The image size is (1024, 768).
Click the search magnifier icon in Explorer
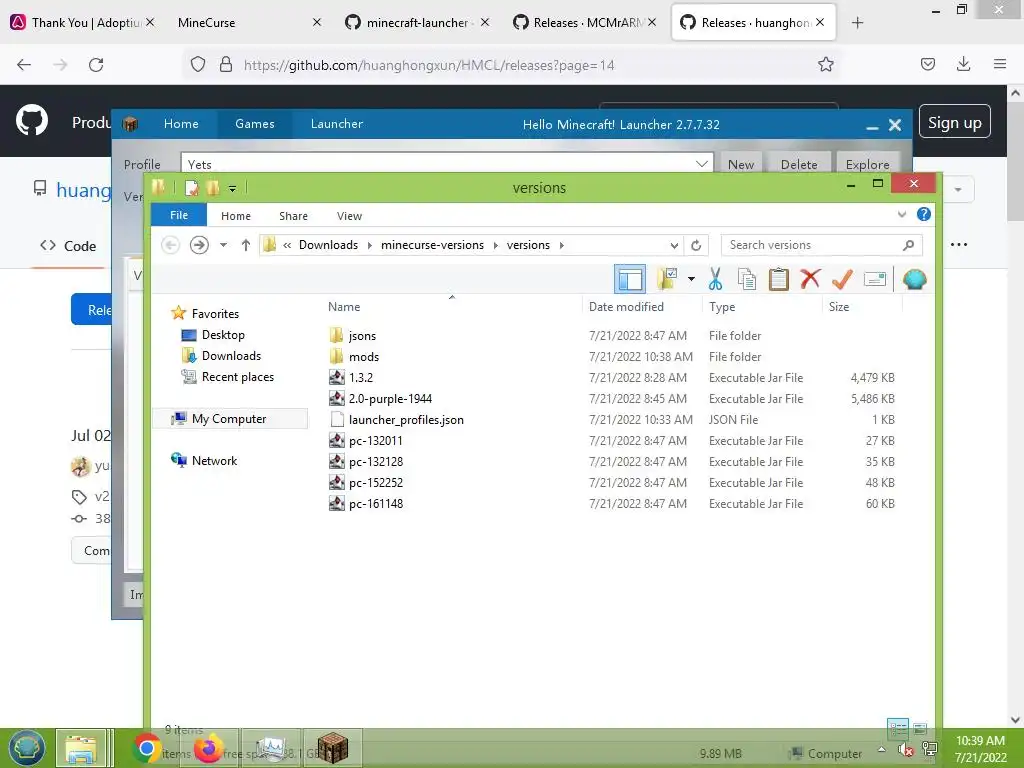tap(908, 245)
